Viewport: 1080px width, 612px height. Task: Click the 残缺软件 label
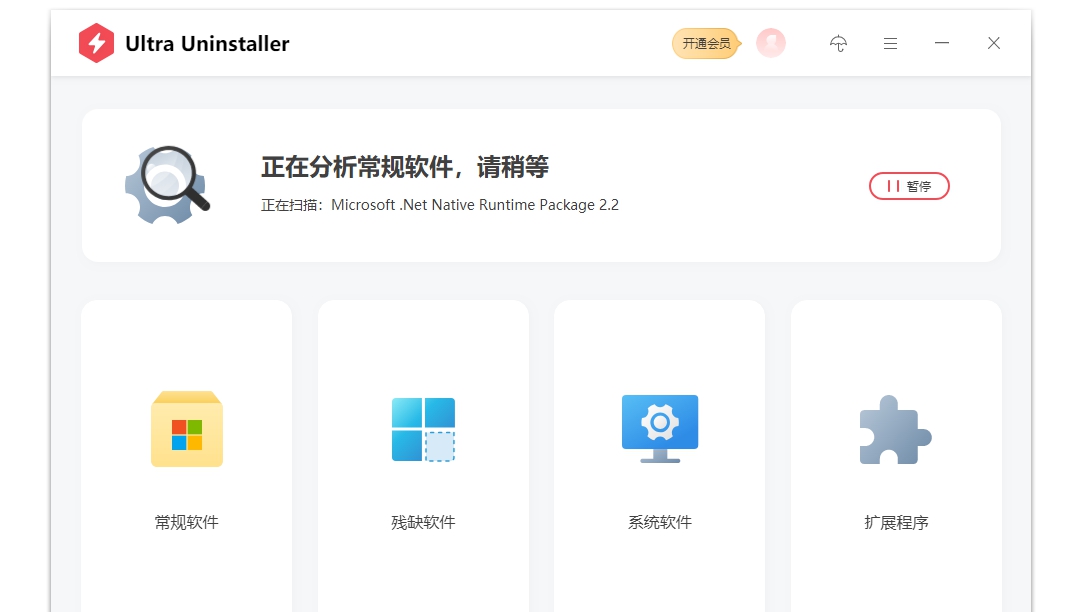pos(423,523)
